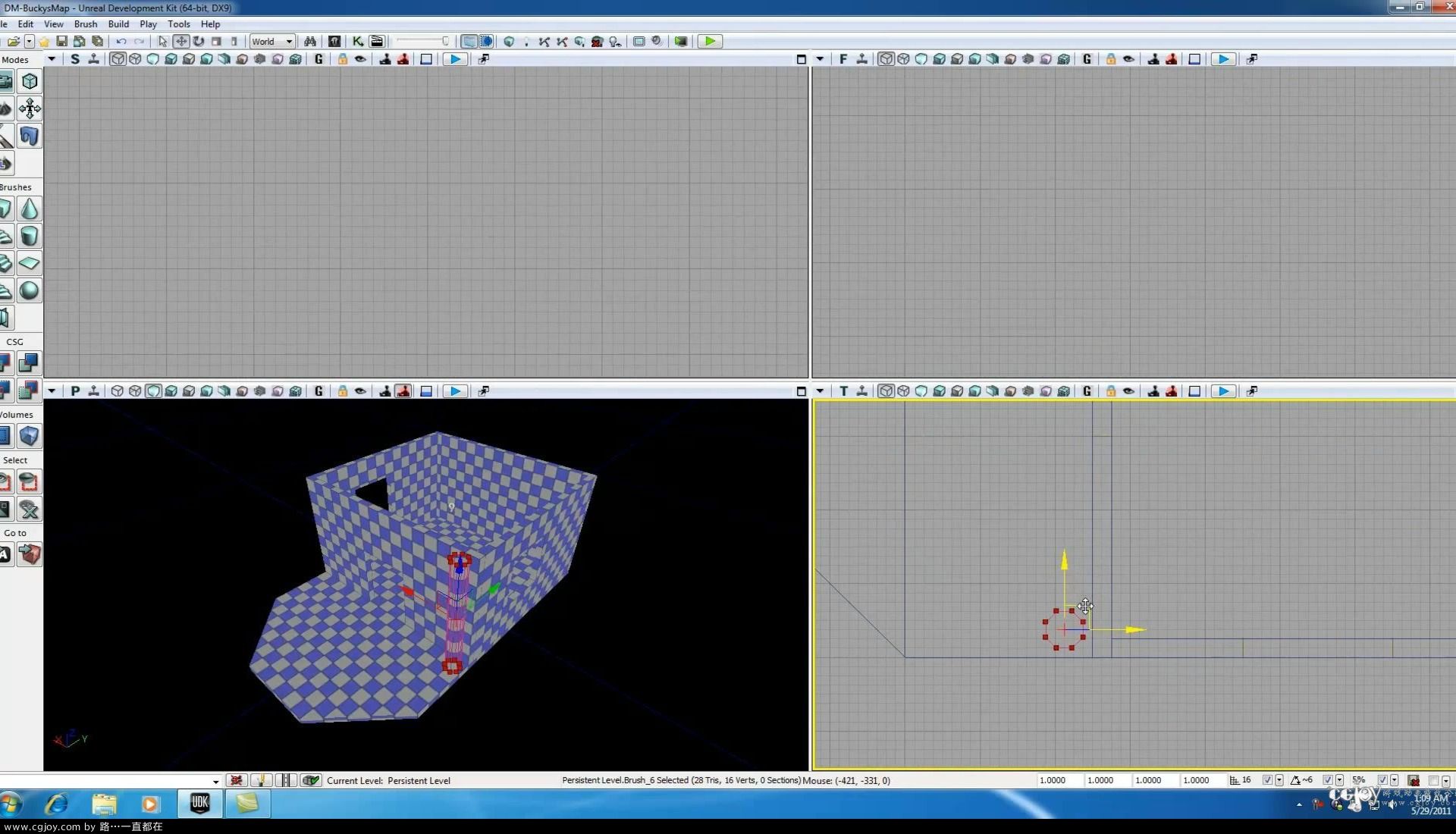The width and height of the screenshot is (1456, 834).
Task: Open the World coordinate system dropdown
Action: pos(272,42)
